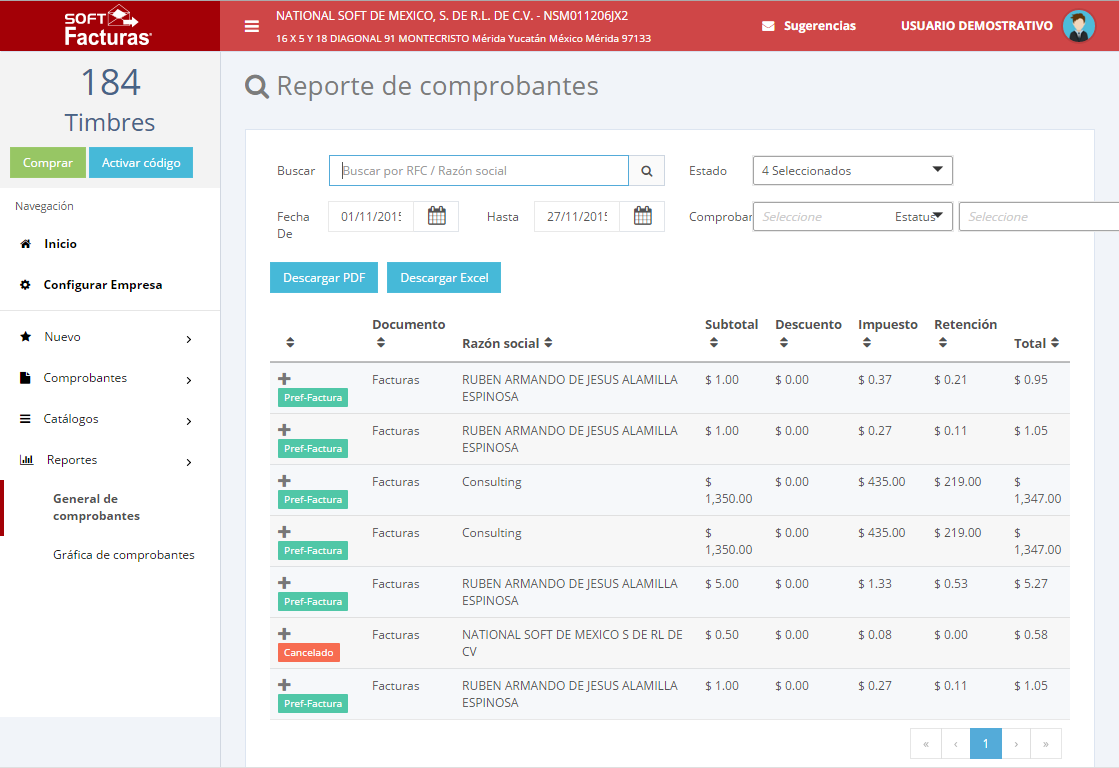
Task: Click the user avatar icon
Action: point(1079,26)
